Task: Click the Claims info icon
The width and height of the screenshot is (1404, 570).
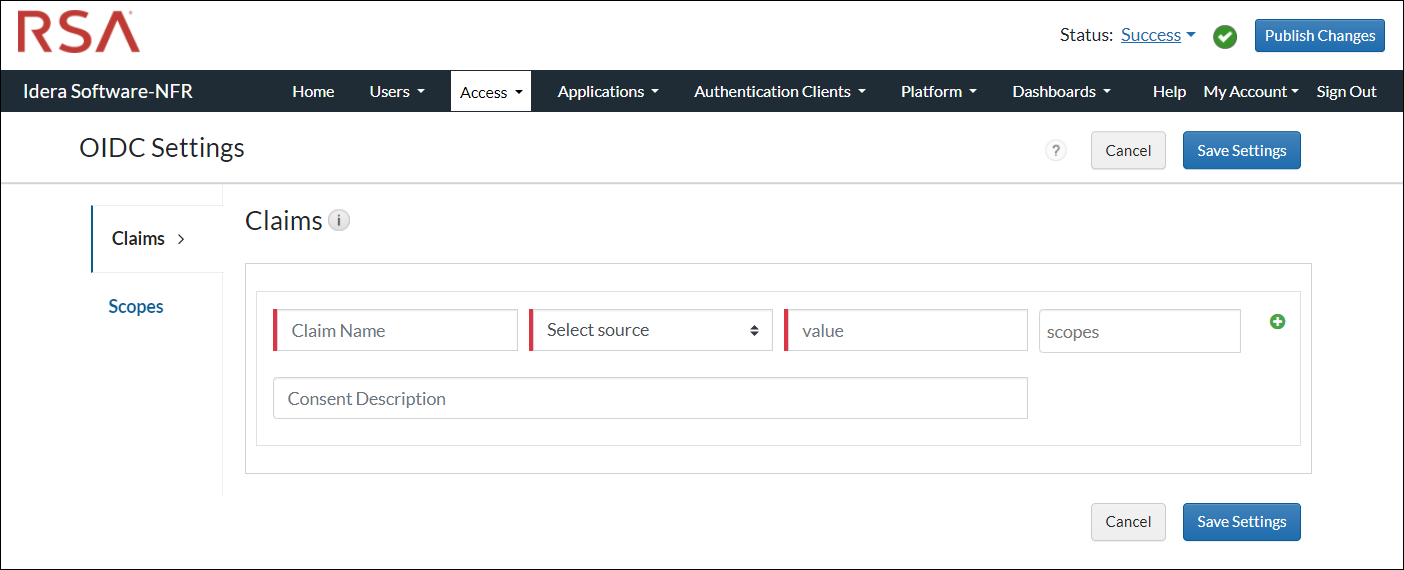Action: click(x=339, y=221)
